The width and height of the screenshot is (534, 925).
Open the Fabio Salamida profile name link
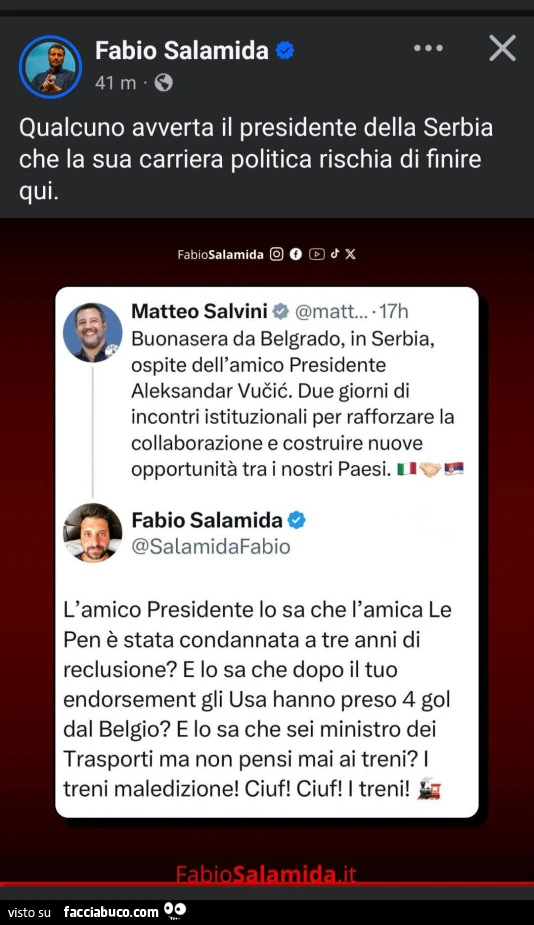click(x=182, y=51)
